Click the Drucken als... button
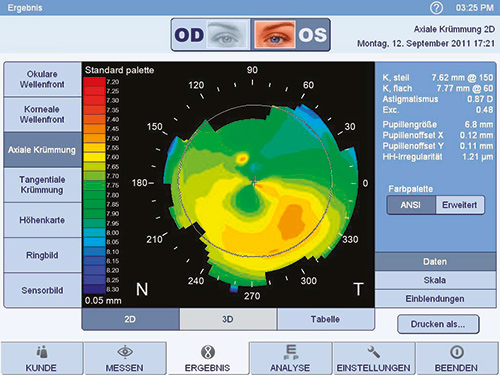500x375 pixels. coord(438,324)
